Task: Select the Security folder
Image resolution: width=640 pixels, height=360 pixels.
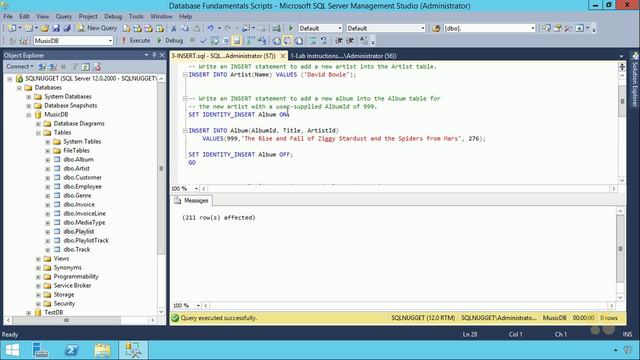Action: 64,303
